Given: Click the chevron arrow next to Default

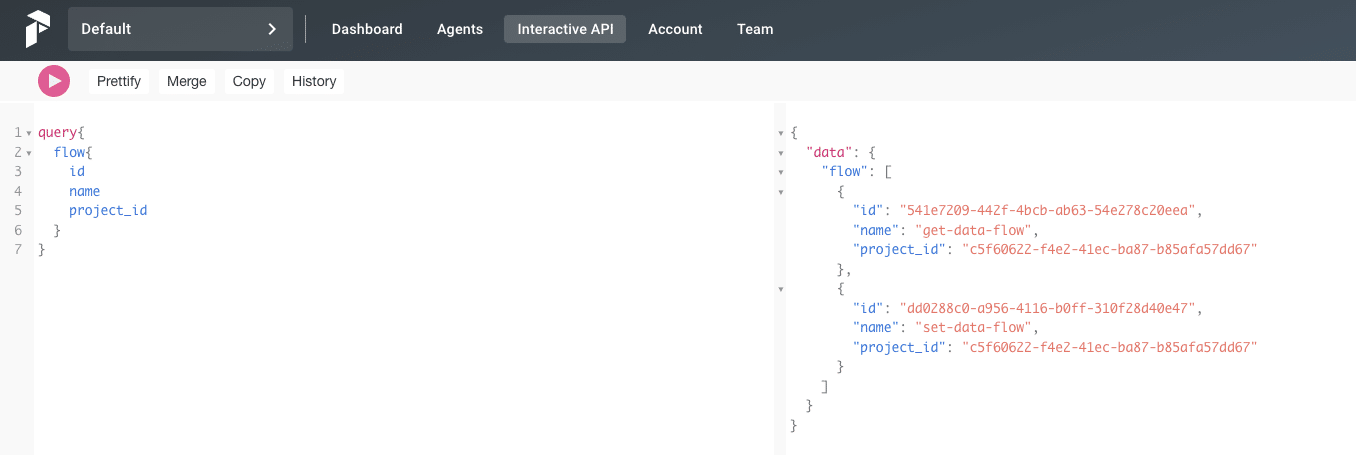Looking at the screenshot, I should (x=272, y=29).
